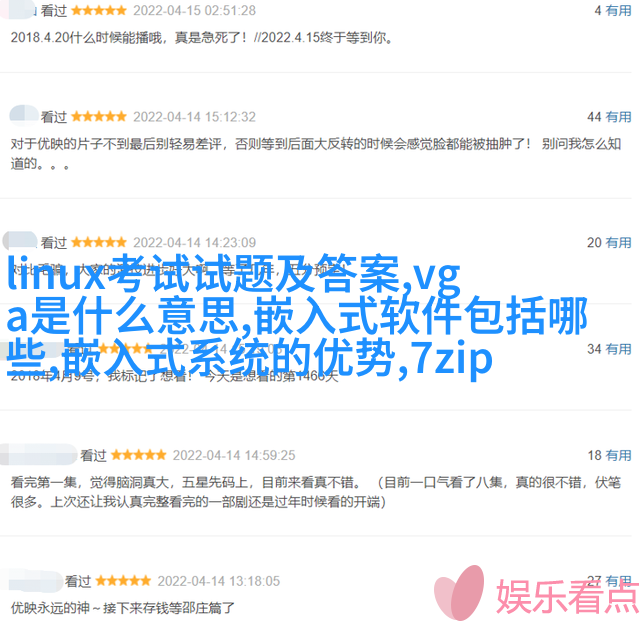This screenshot has width=640, height=621.
Task: Open blurred username on 14:59:25 review
Action: [x=39, y=454]
